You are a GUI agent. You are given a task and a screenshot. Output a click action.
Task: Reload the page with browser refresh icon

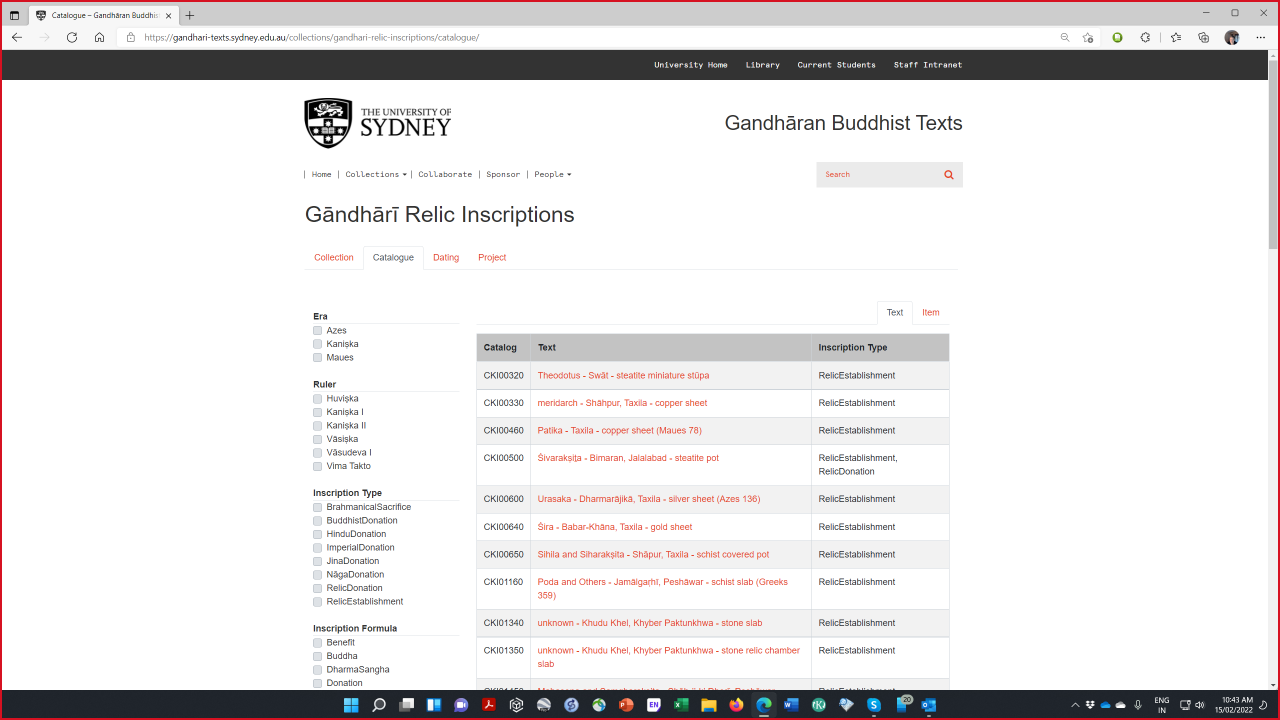pos(72,37)
